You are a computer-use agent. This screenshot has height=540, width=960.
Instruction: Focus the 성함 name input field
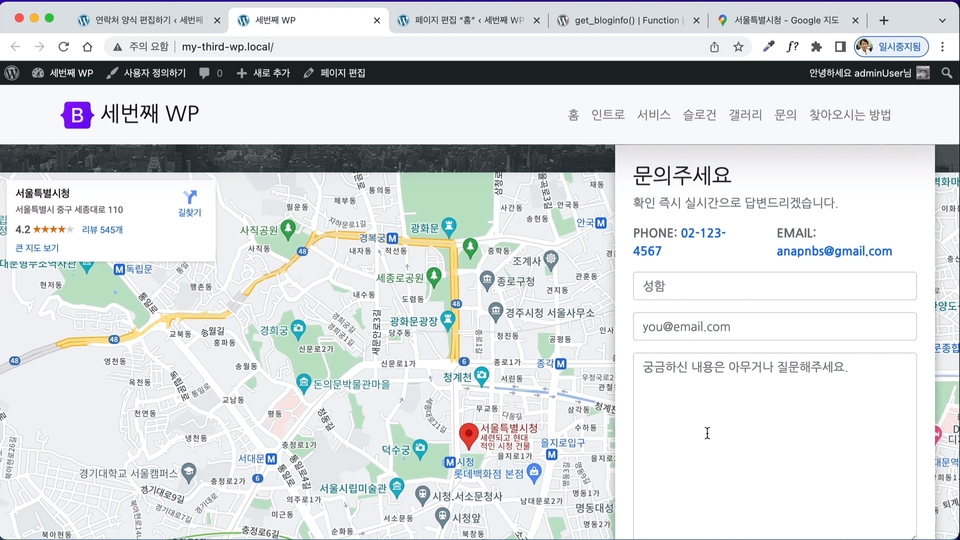tap(774, 286)
